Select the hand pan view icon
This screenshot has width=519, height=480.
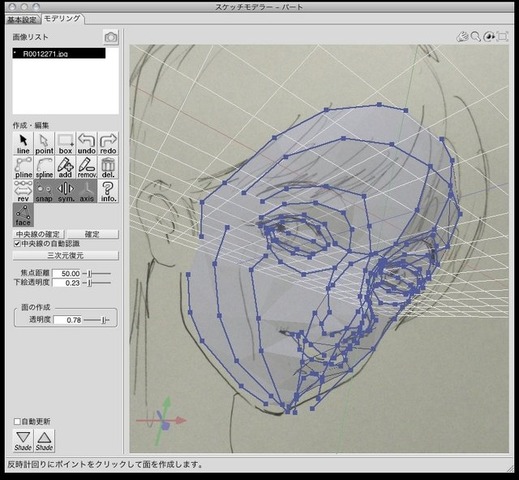coord(463,36)
